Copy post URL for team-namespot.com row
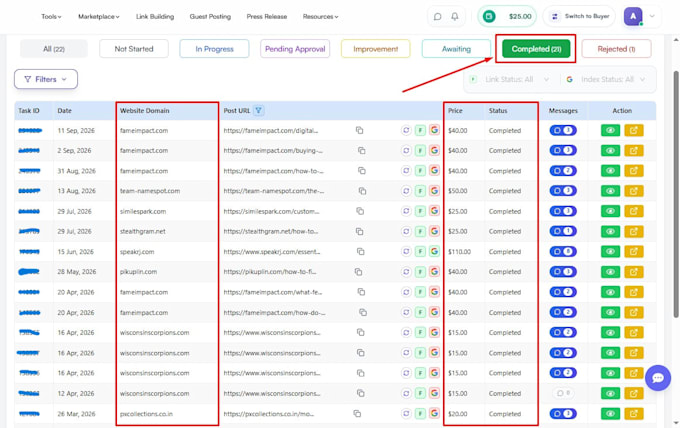This screenshot has width=680, height=428. 363,191
